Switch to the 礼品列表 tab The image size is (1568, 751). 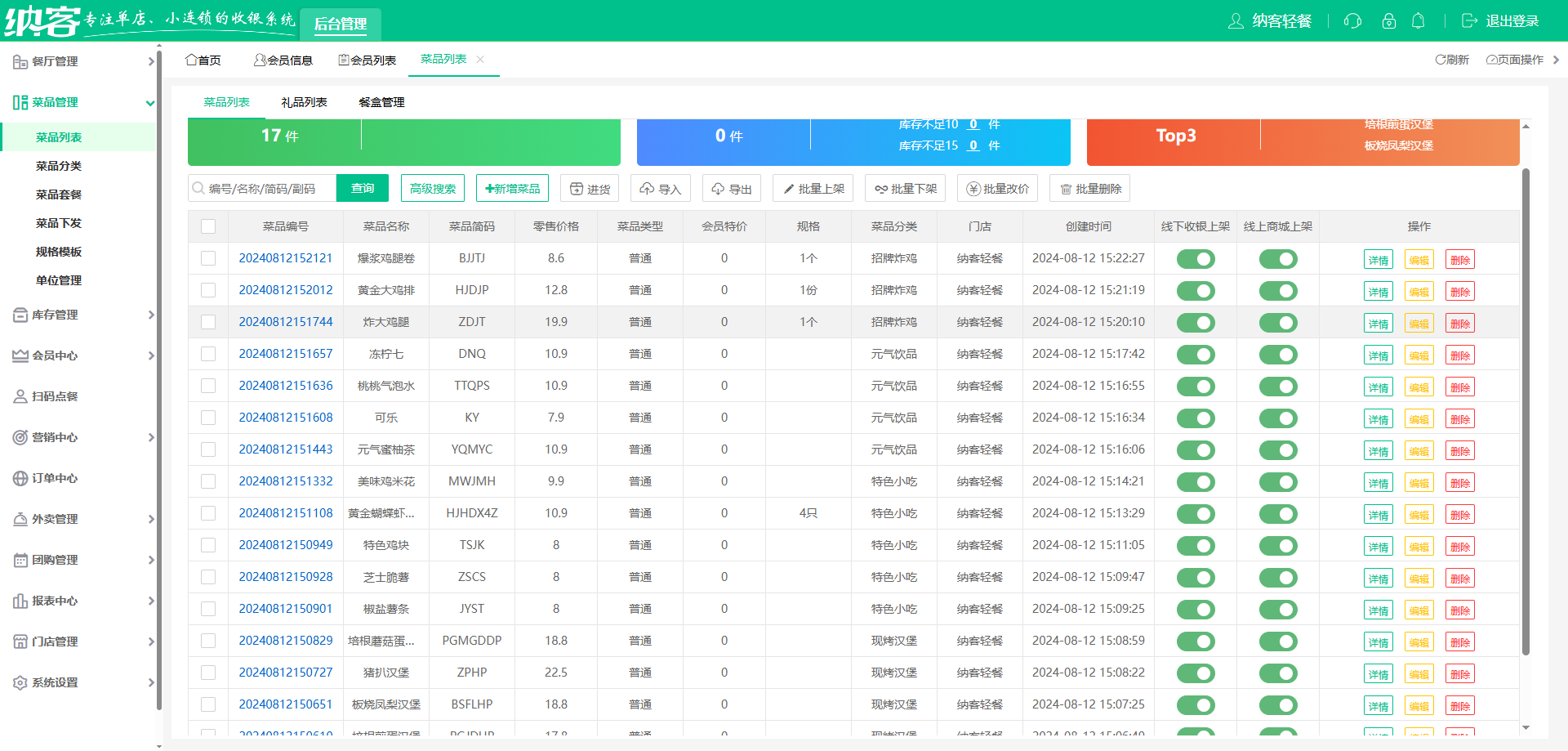(304, 102)
